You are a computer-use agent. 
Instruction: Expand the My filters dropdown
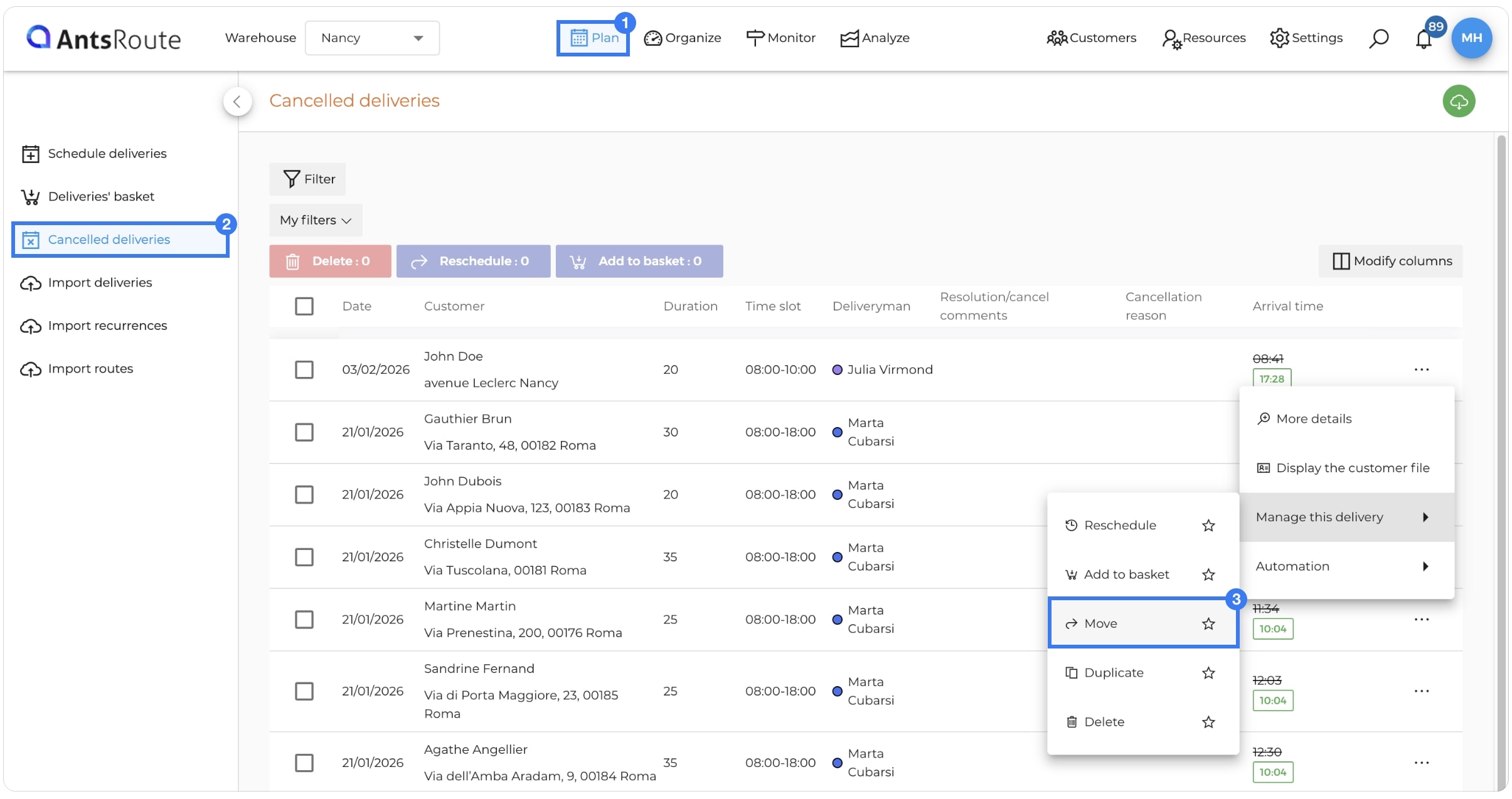pos(316,220)
